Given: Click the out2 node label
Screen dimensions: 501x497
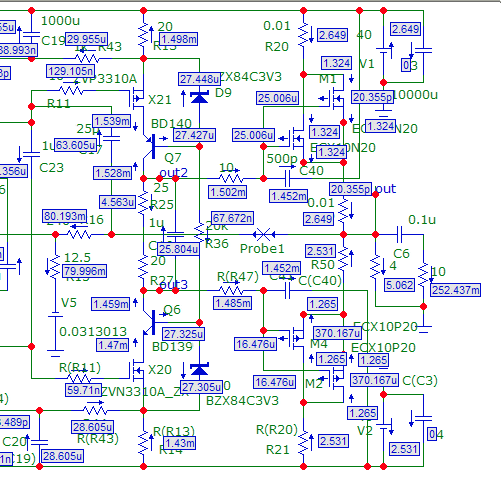Looking at the screenshot, I should [x=173, y=172].
